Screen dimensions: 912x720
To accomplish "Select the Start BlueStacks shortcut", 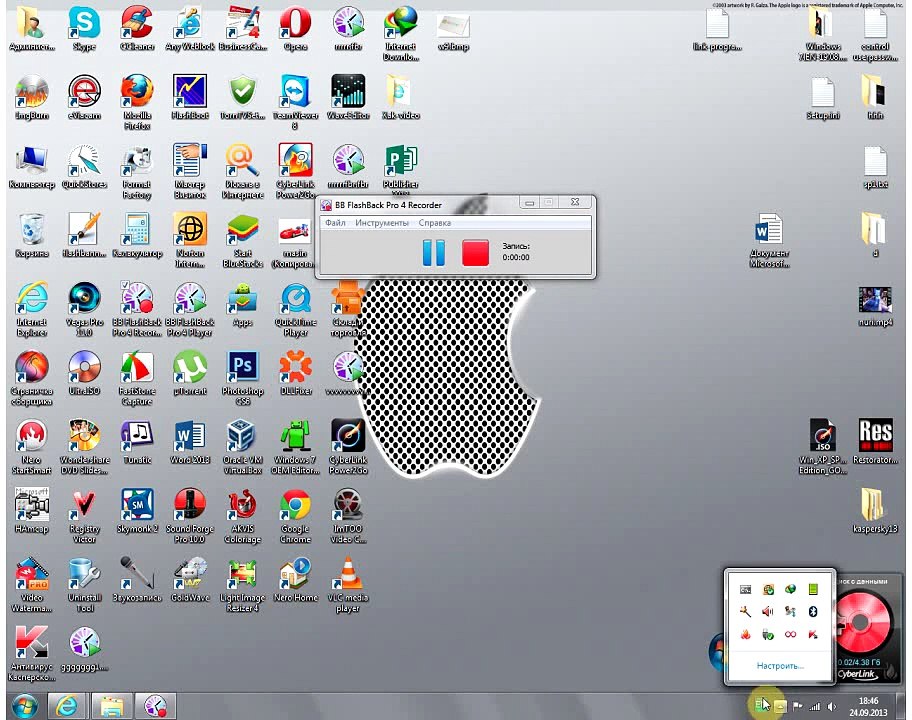I will click(x=243, y=240).
